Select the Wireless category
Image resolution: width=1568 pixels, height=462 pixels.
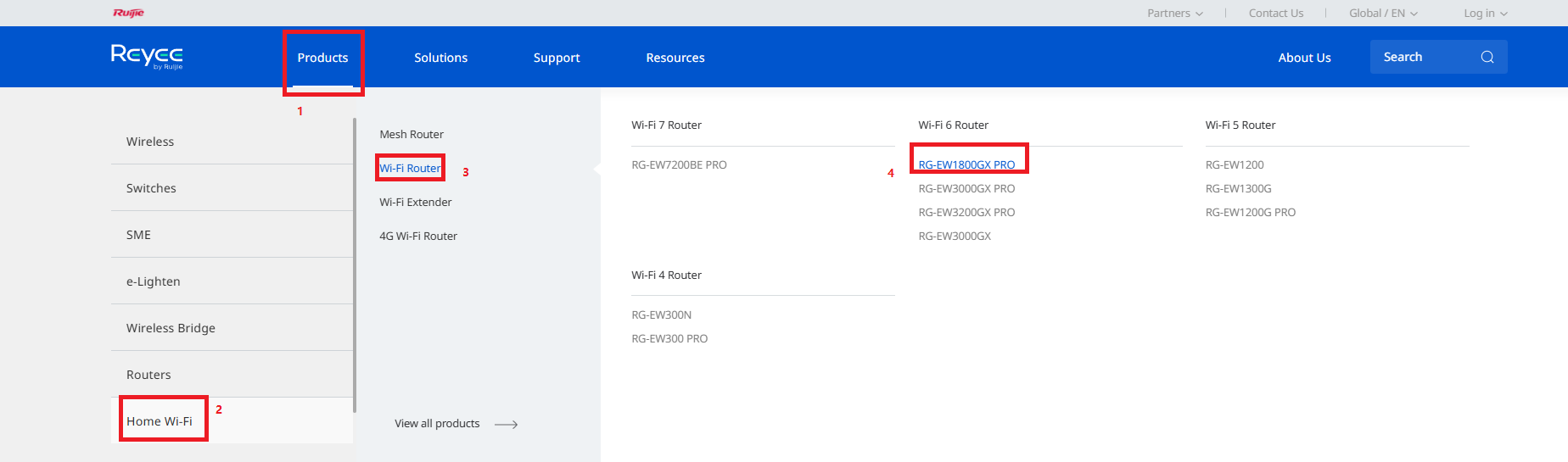232,142
